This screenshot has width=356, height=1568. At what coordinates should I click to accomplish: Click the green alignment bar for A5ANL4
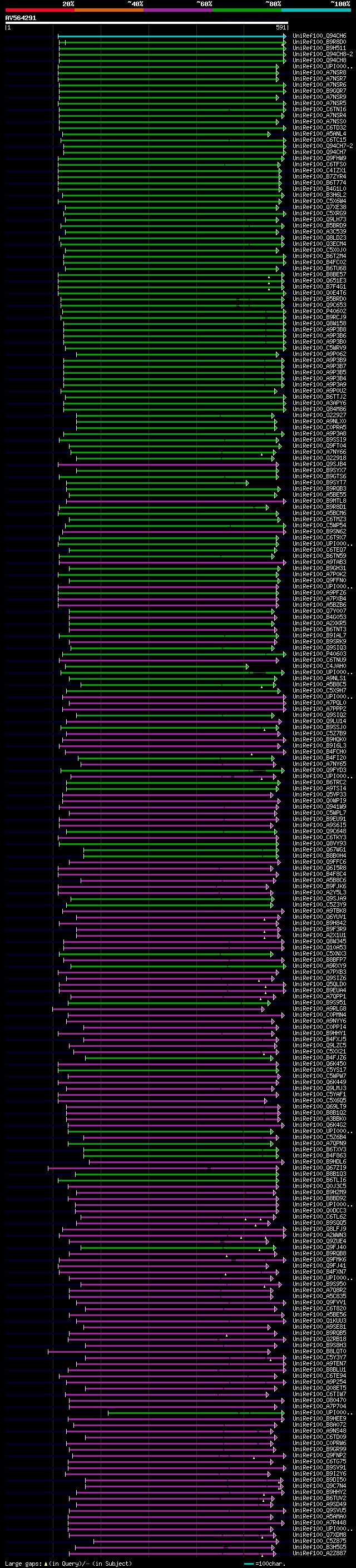tap(166, 134)
